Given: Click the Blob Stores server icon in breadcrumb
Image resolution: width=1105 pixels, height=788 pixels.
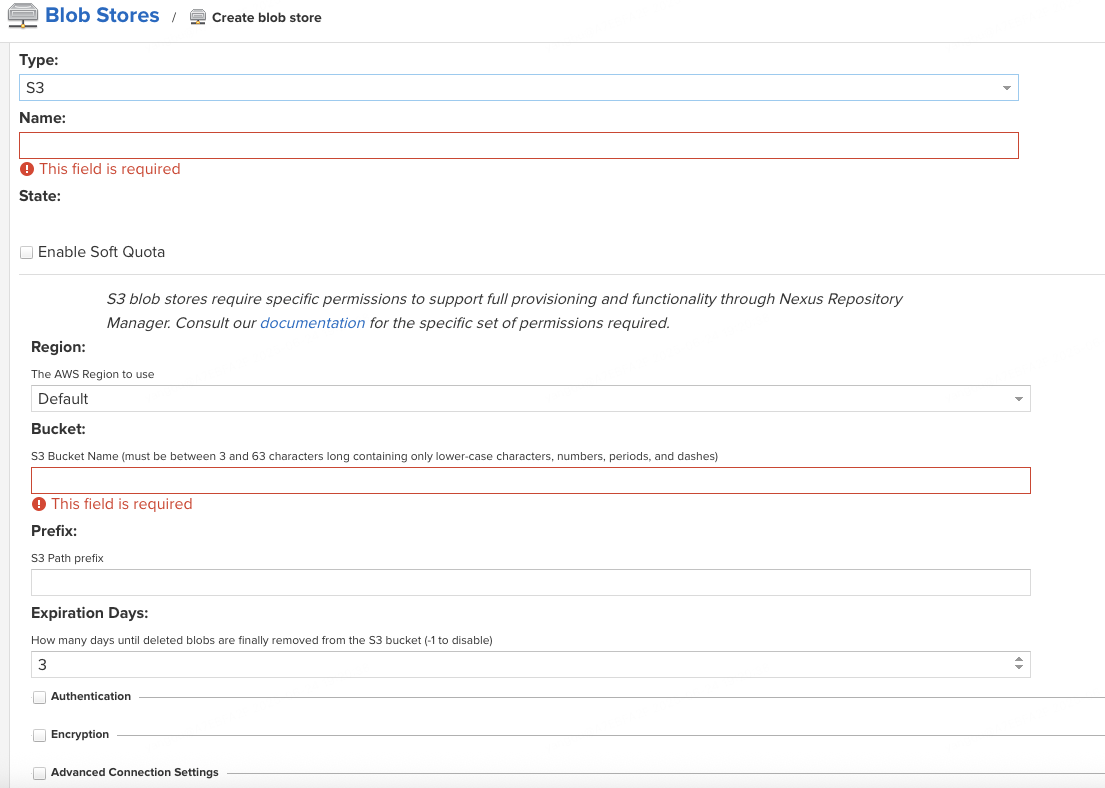Looking at the screenshot, I should pos(22,15).
